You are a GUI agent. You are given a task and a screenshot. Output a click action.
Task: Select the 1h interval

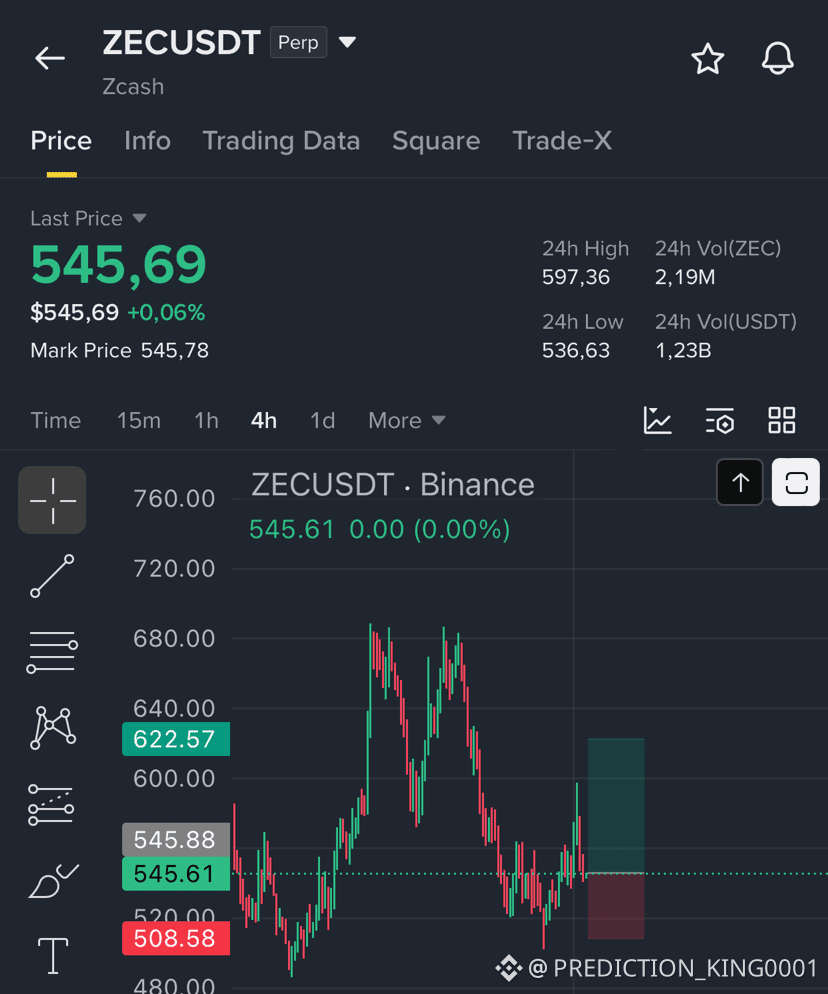[206, 420]
